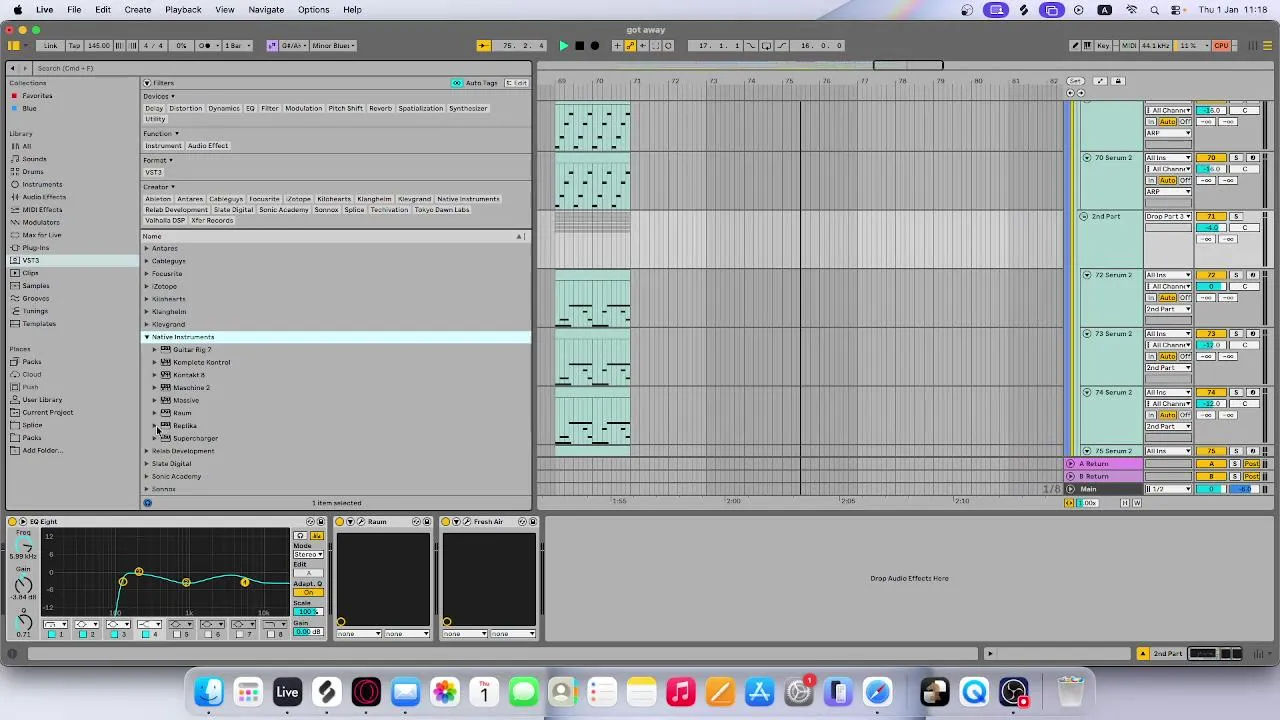The image size is (1280, 720).
Task: Click the browser search field
Action: 280,68
